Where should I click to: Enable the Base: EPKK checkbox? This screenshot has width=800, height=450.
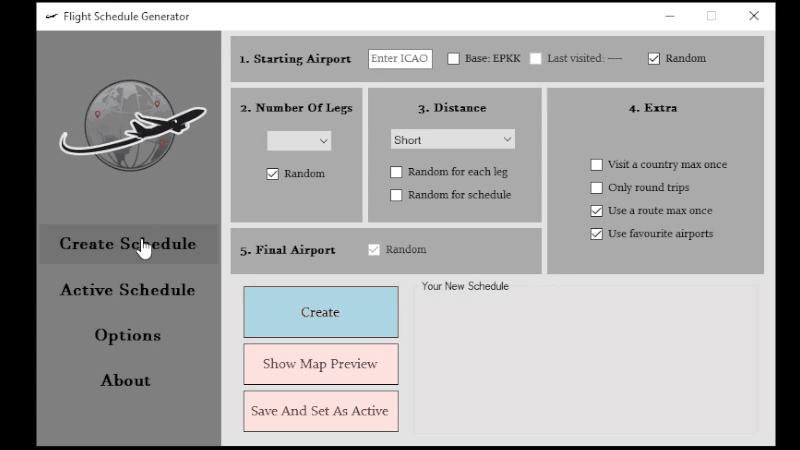pyautogui.click(x=454, y=59)
